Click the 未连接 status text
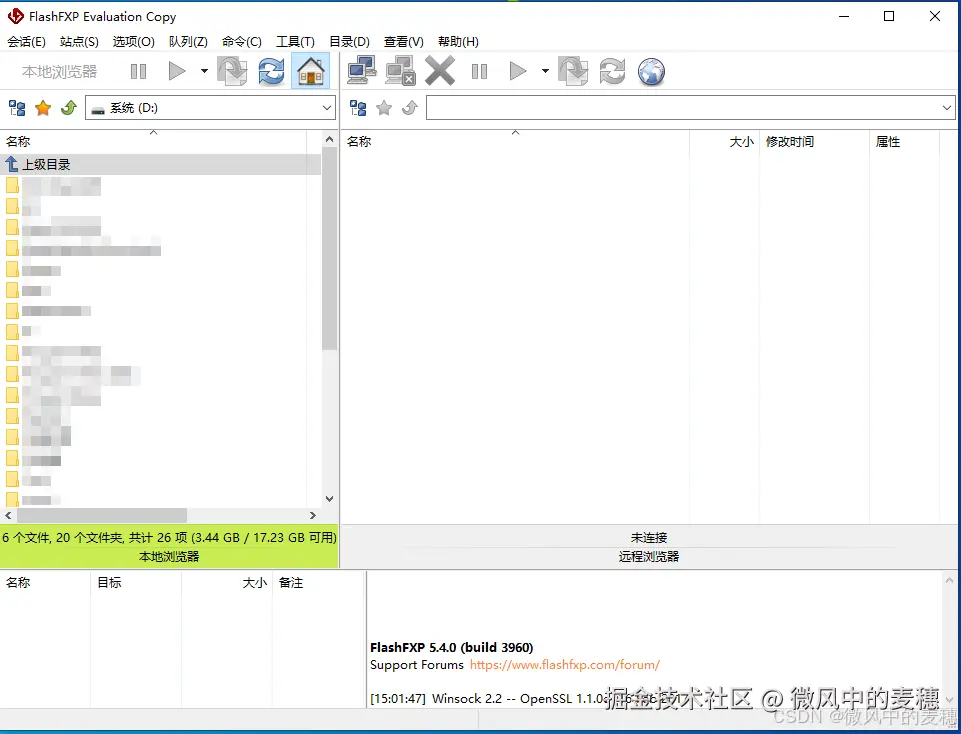961x734 pixels. coord(649,537)
